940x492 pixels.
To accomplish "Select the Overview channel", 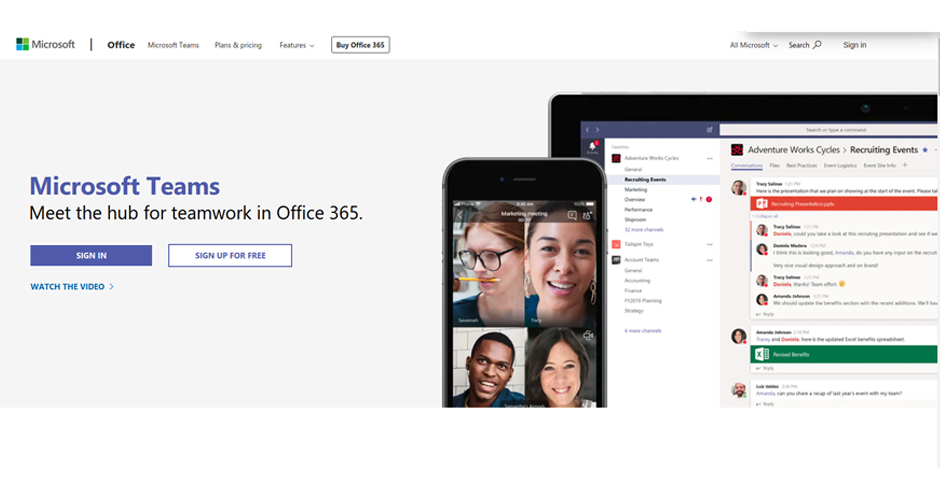I will (x=635, y=200).
